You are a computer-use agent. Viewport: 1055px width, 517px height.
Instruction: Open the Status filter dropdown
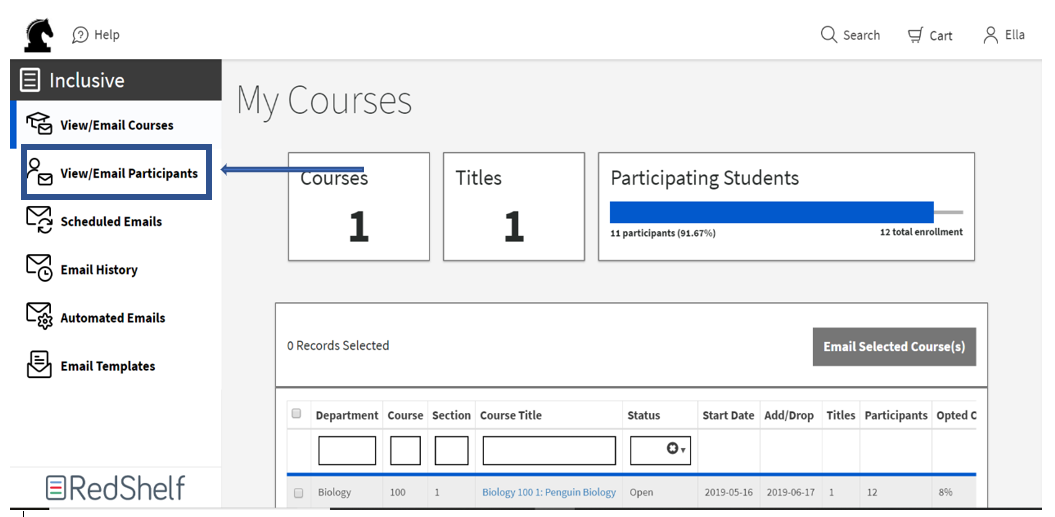pyautogui.click(x=660, y=450)
